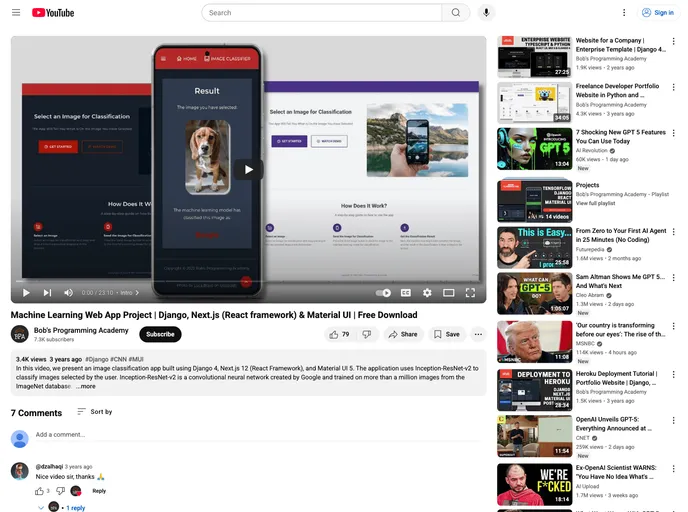Expand description with ...more
688x512 pixels.
coord(86,386)
